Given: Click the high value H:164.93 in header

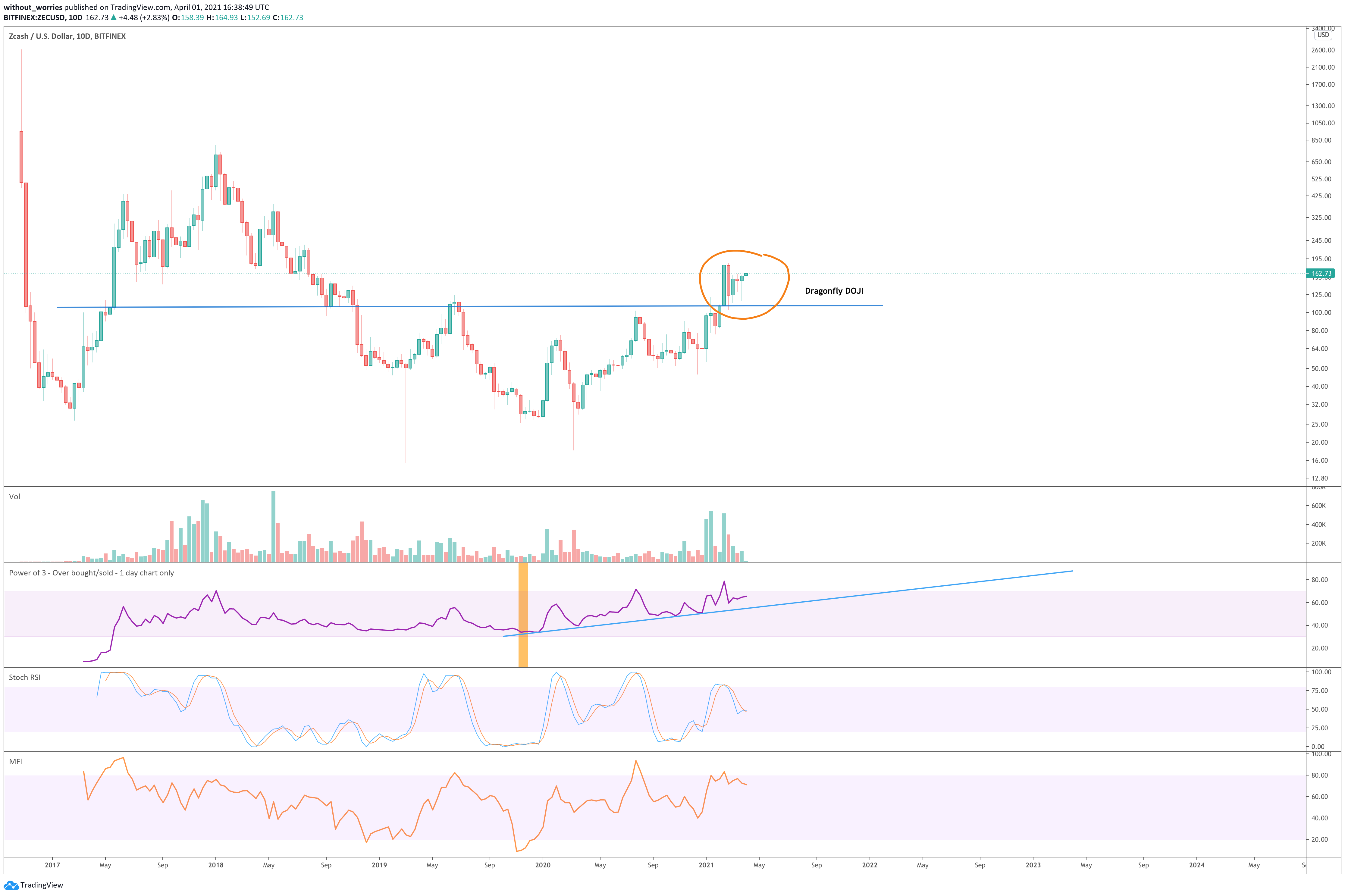Looking at the screenshot, I should pyautogui.click(x=222, y=18).
